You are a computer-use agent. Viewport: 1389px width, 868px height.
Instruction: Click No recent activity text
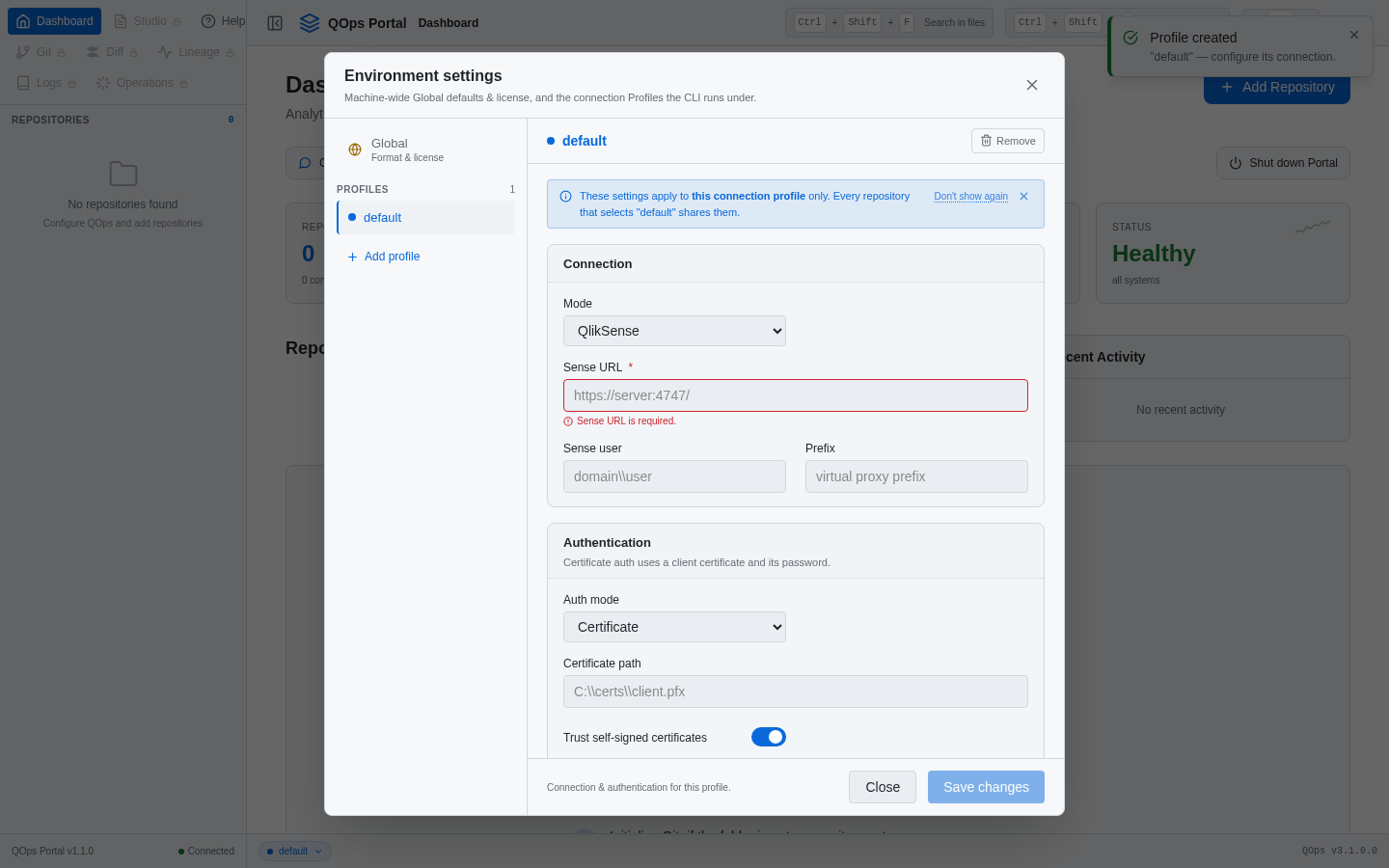pyautogui.click(x=1181, y=410)
